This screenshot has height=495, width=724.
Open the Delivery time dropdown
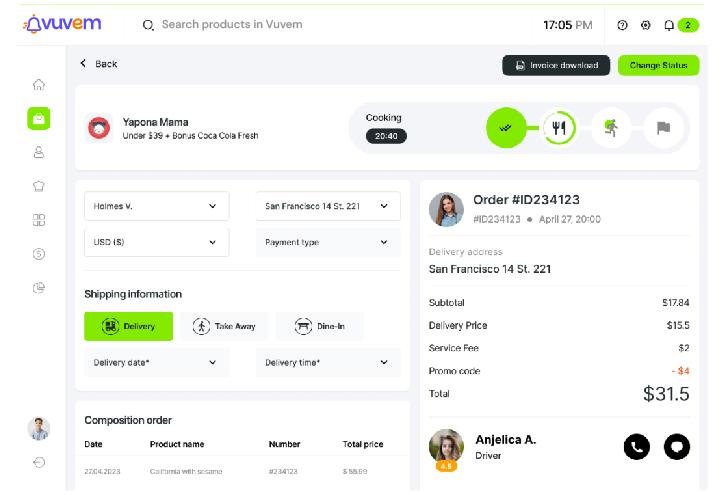point(328,362)
